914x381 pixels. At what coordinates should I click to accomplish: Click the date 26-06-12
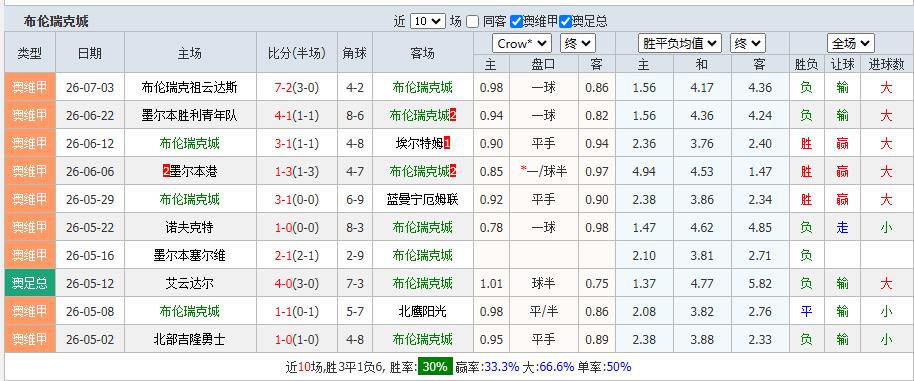tap(90, 144)
